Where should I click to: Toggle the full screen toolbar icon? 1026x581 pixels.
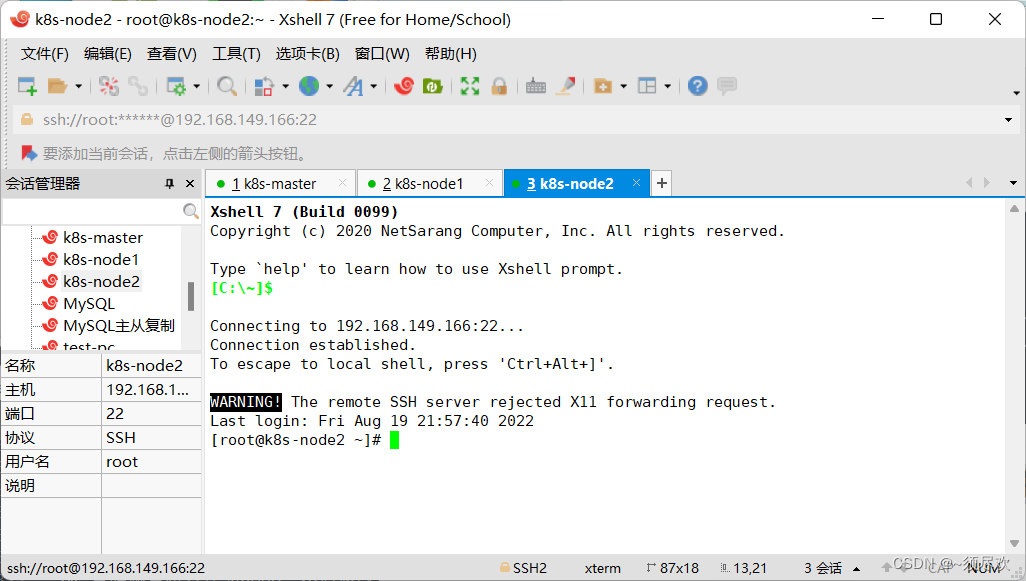click(470, 86)
